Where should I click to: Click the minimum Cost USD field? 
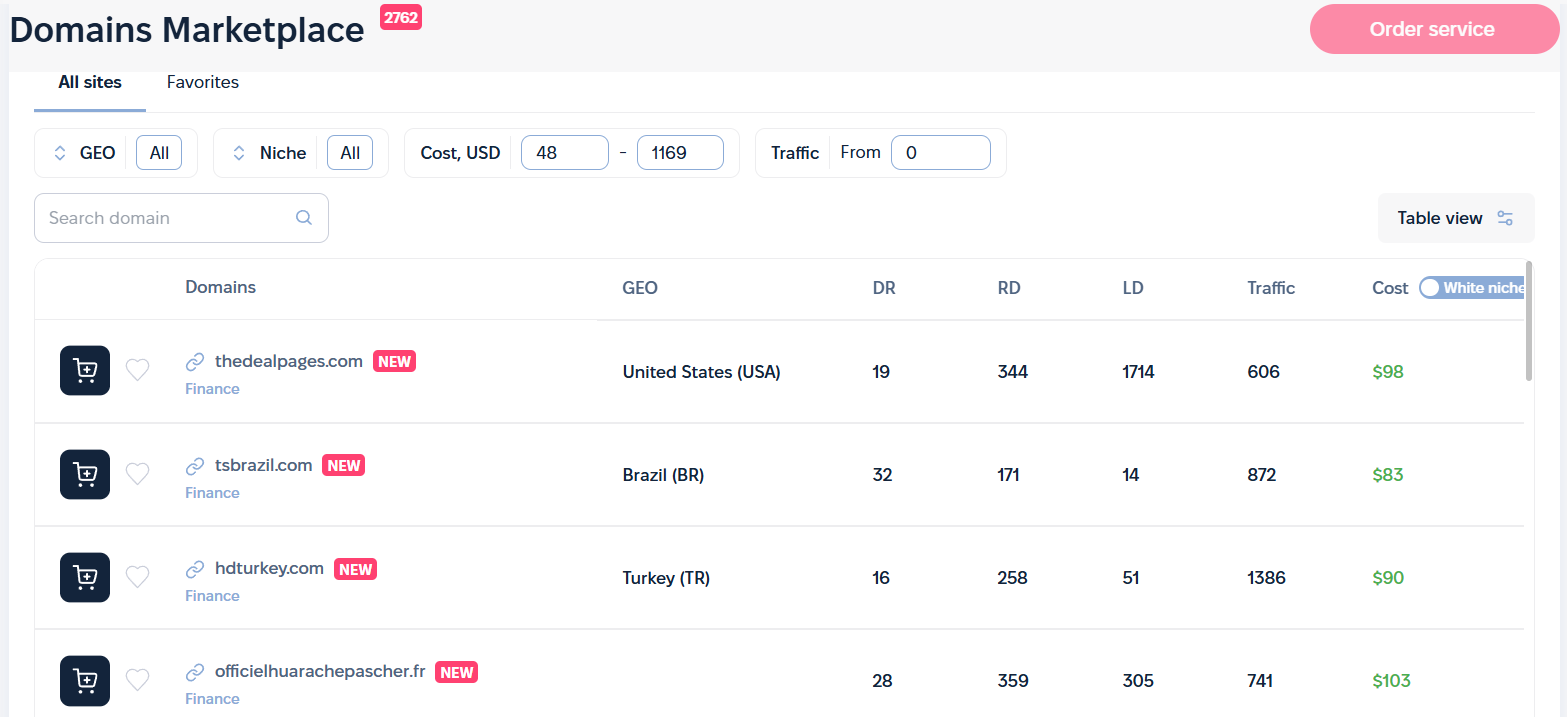[x=564, y=153]
